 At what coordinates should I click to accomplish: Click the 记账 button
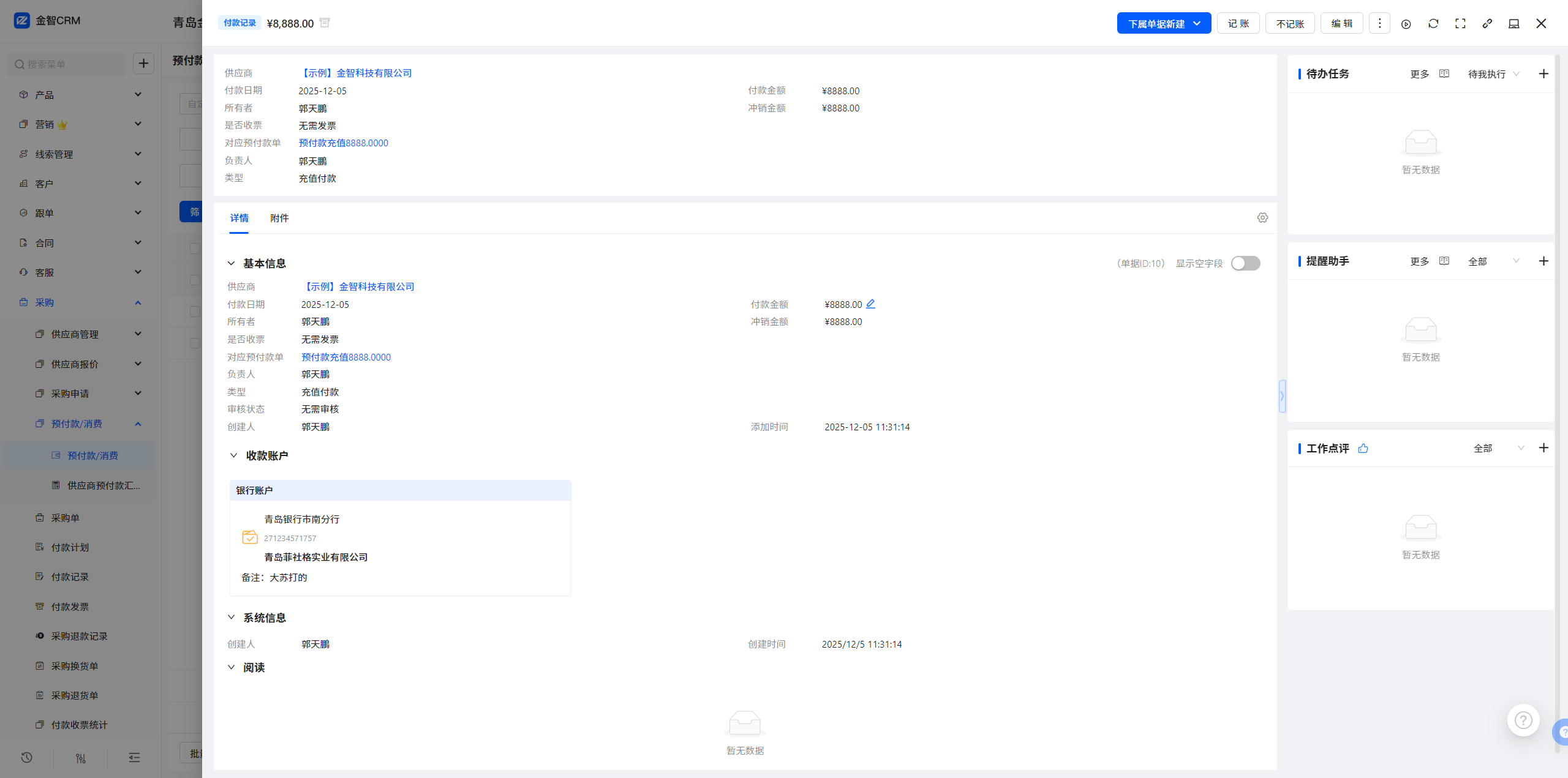(1238, 23)
